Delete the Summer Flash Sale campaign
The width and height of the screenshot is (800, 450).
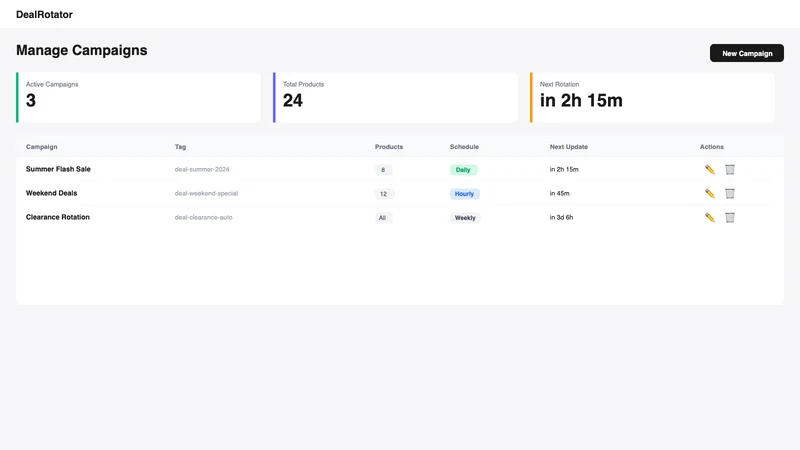click(730, 169)
